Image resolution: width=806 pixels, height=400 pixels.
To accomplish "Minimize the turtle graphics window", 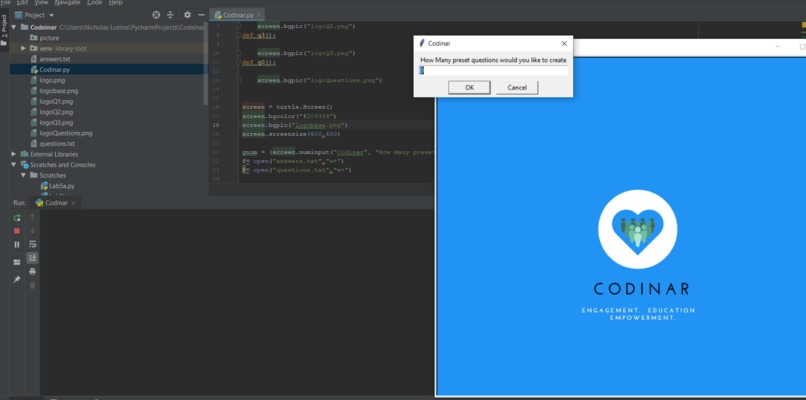I will 778,47.
